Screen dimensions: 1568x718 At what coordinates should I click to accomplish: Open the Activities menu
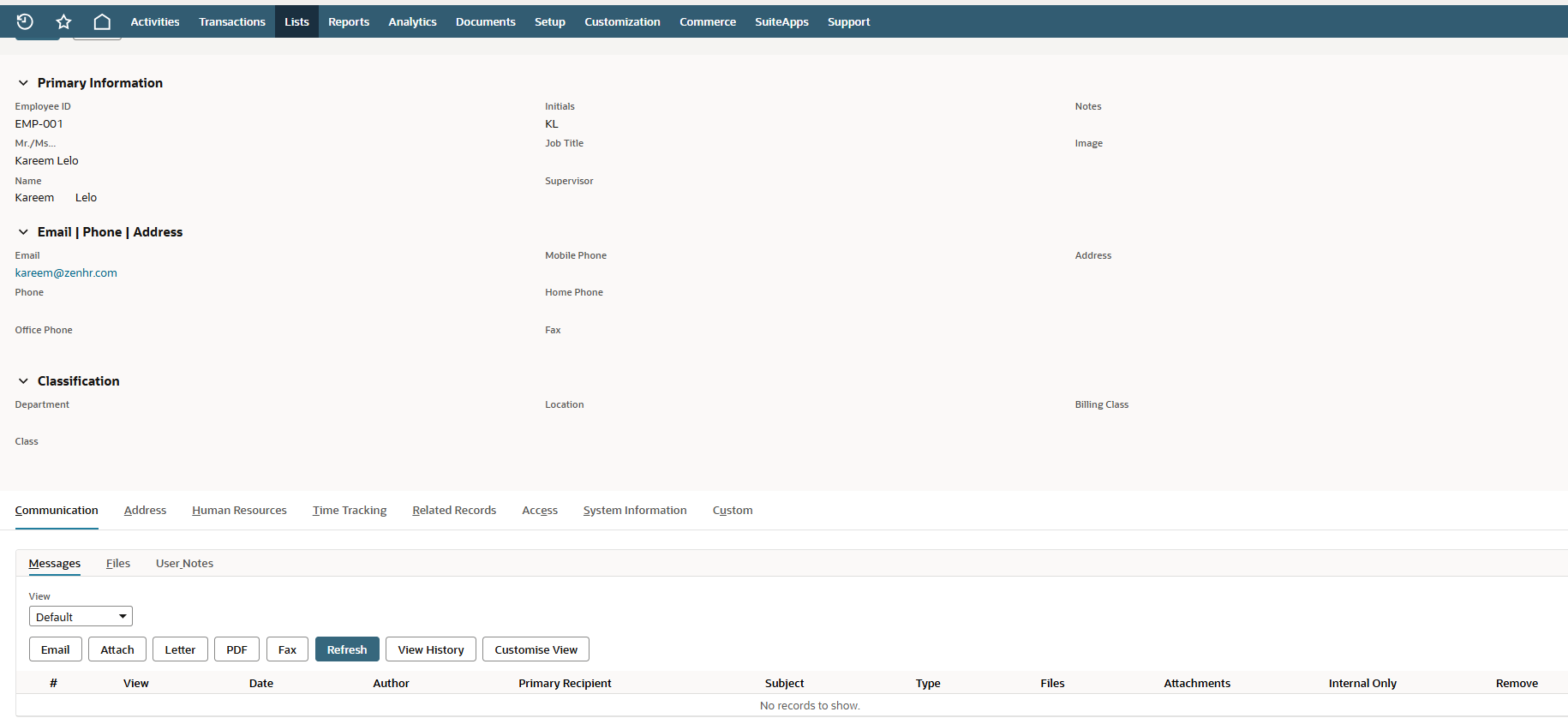(x=155, y=21)
